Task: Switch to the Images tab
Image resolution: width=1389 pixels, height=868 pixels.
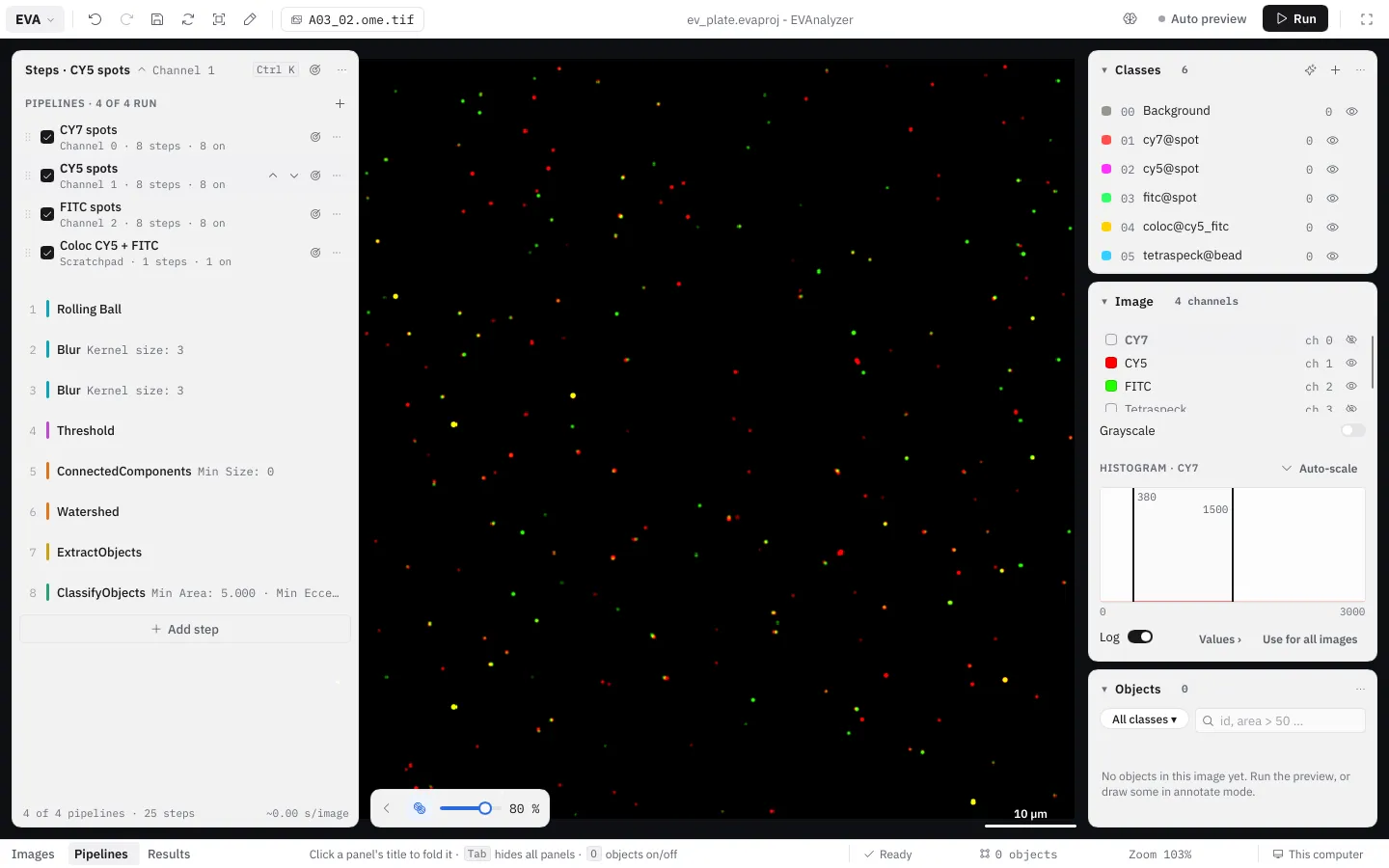Action: [33, 854]
